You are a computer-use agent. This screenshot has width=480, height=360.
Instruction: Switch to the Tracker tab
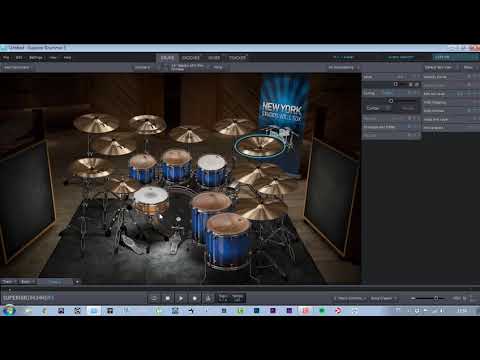click(x=237, y=58)
